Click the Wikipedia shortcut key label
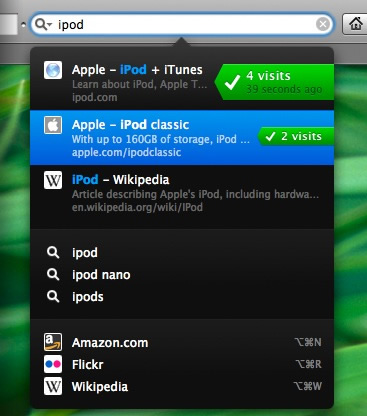Screen dimensions: 367x416 pyautogui.click(x=307, y=386)
